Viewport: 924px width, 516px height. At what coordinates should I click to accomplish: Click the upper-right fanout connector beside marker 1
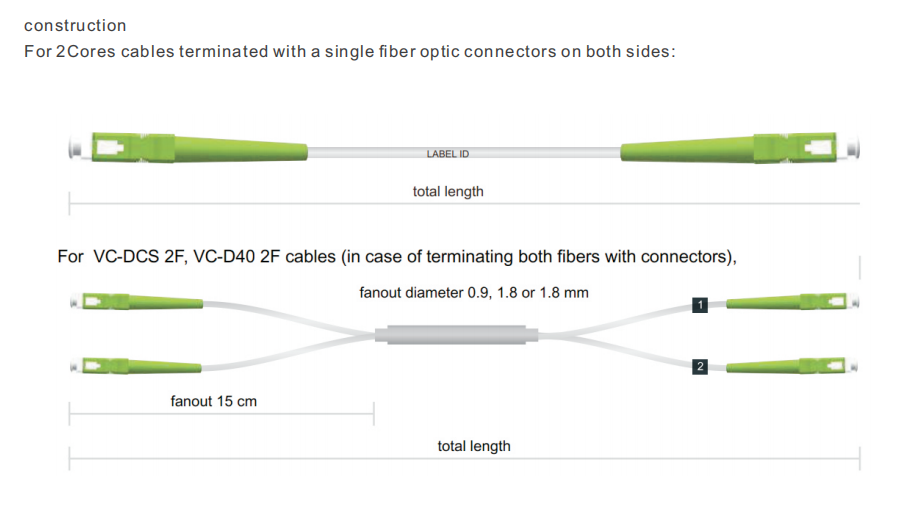tap(792, 302)
